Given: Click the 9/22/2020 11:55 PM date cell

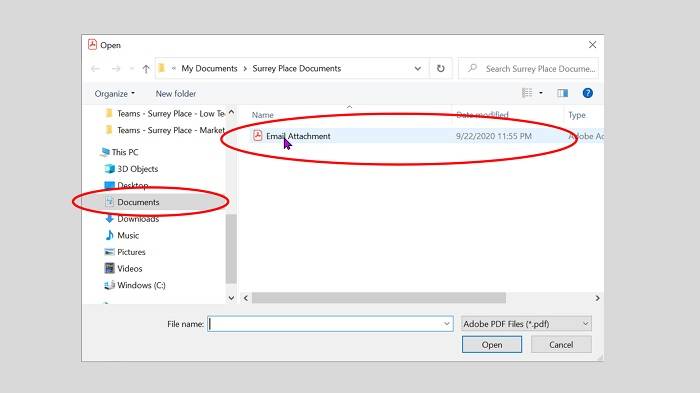Looking at the screenshot, I should pyautogui.click(x=493, y=136).
